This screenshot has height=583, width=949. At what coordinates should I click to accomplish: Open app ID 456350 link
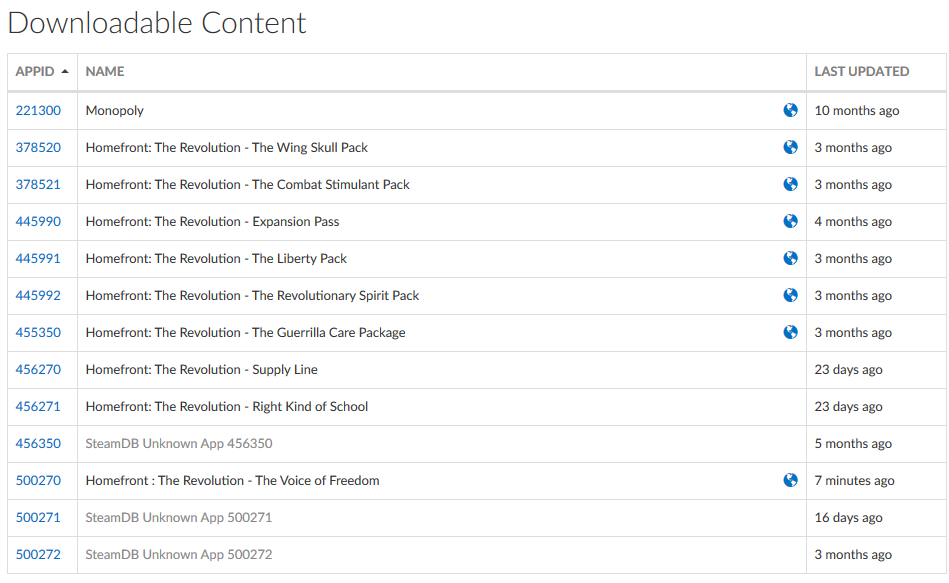[x=38, y=443]
